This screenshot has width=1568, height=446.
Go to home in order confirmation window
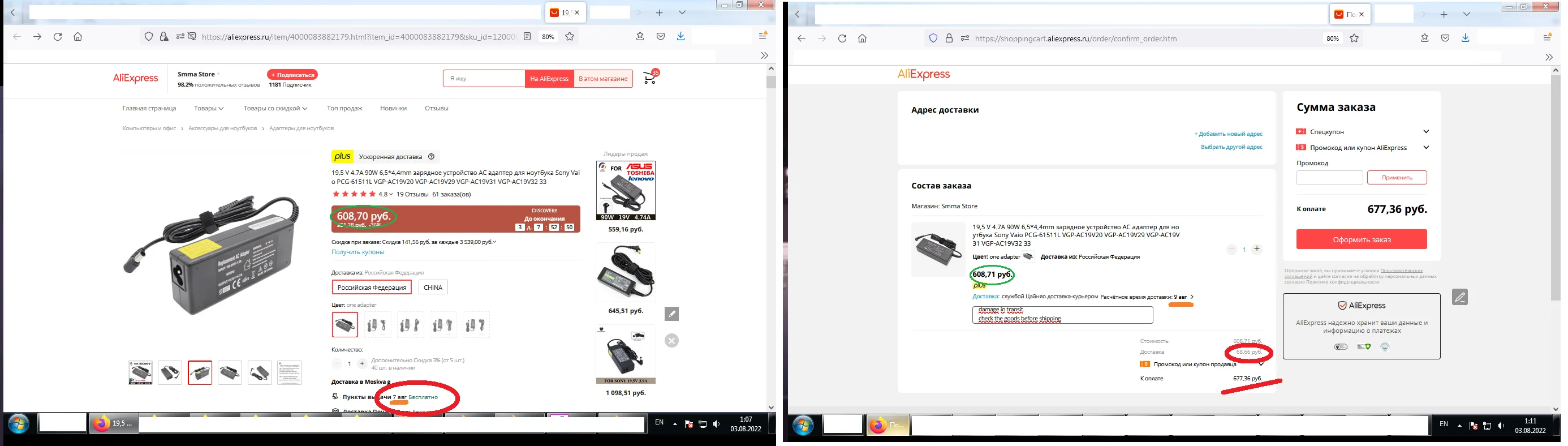coord(863,38)
